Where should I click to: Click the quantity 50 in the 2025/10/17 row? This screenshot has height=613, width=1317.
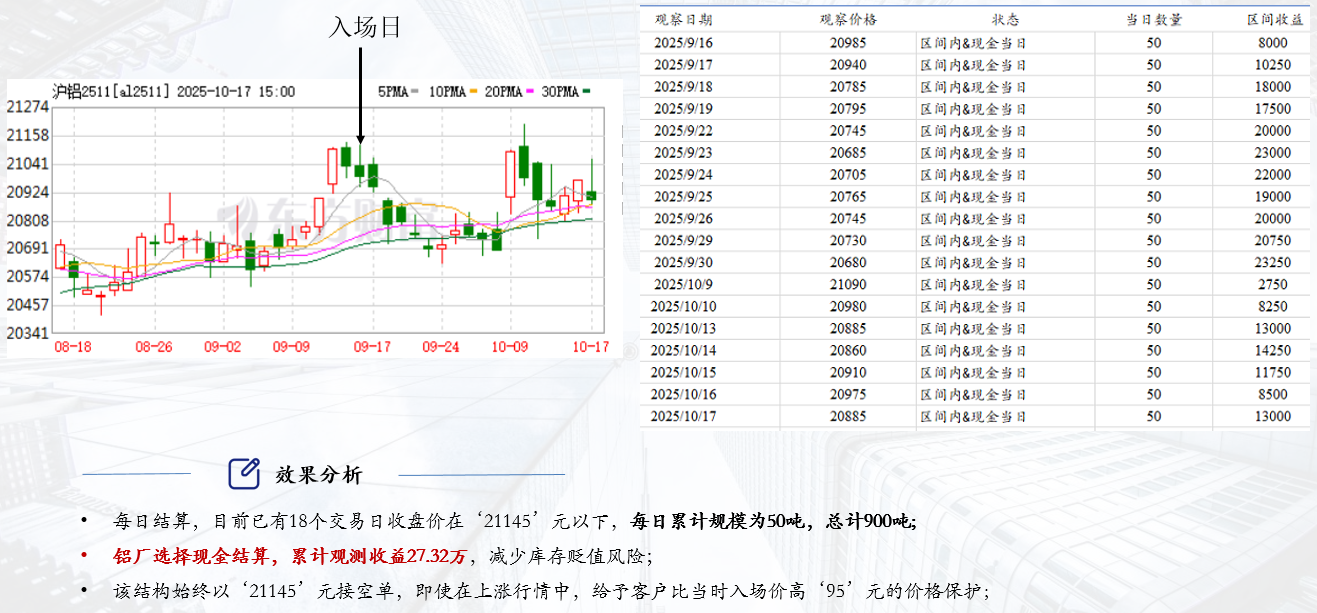click(1154, 417)
